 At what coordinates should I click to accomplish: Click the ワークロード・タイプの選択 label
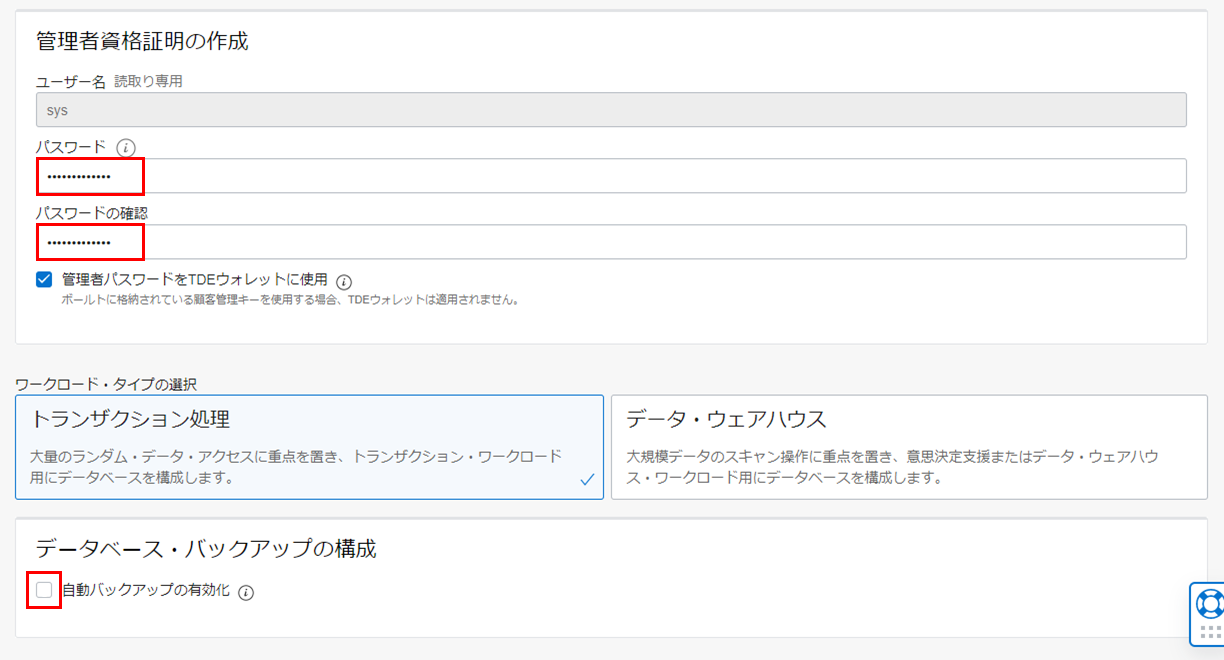tap(106, 384)
